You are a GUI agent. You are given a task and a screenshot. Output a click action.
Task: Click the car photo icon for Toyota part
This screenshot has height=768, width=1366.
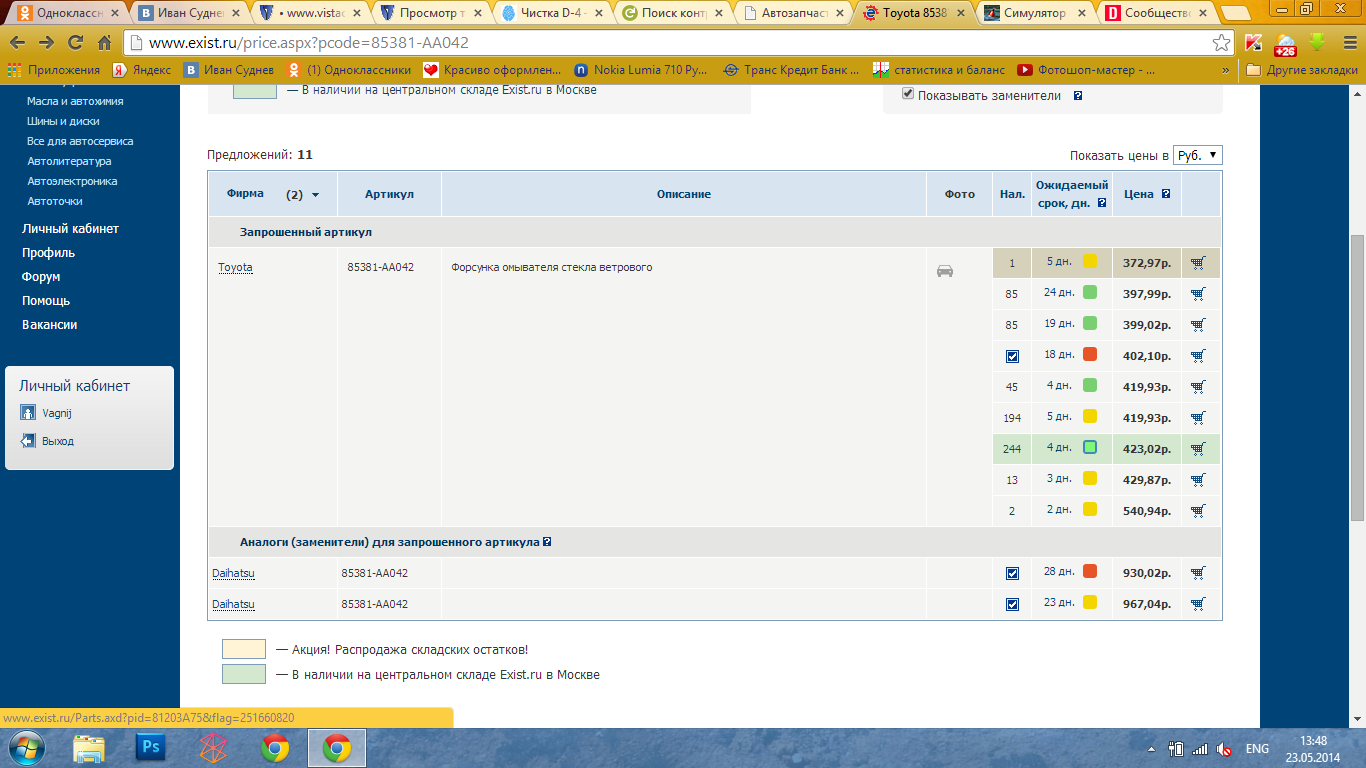tap(944, 270)
